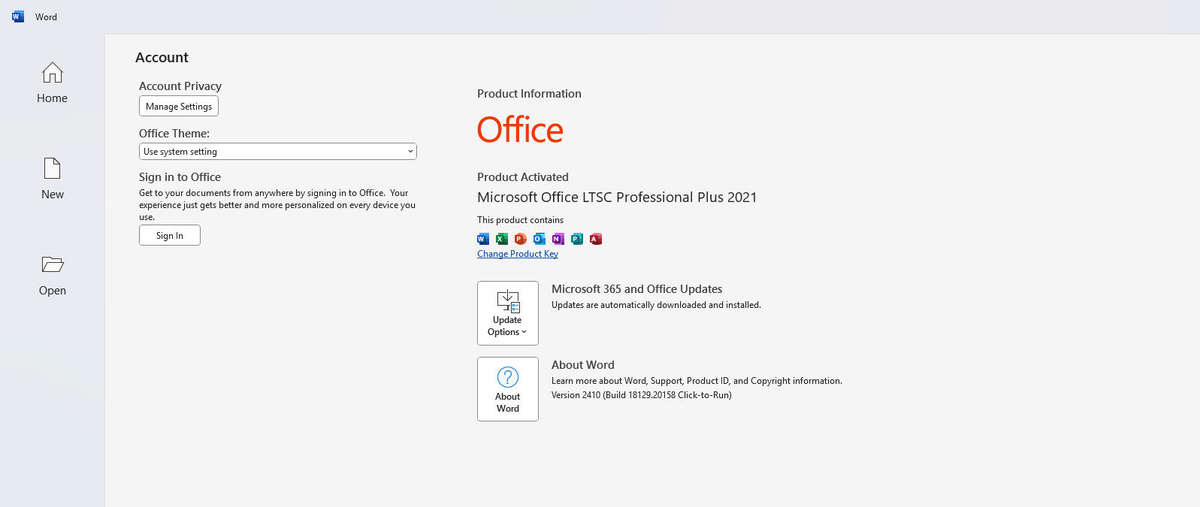Click the Excel icon under product contents

[502, 238]
